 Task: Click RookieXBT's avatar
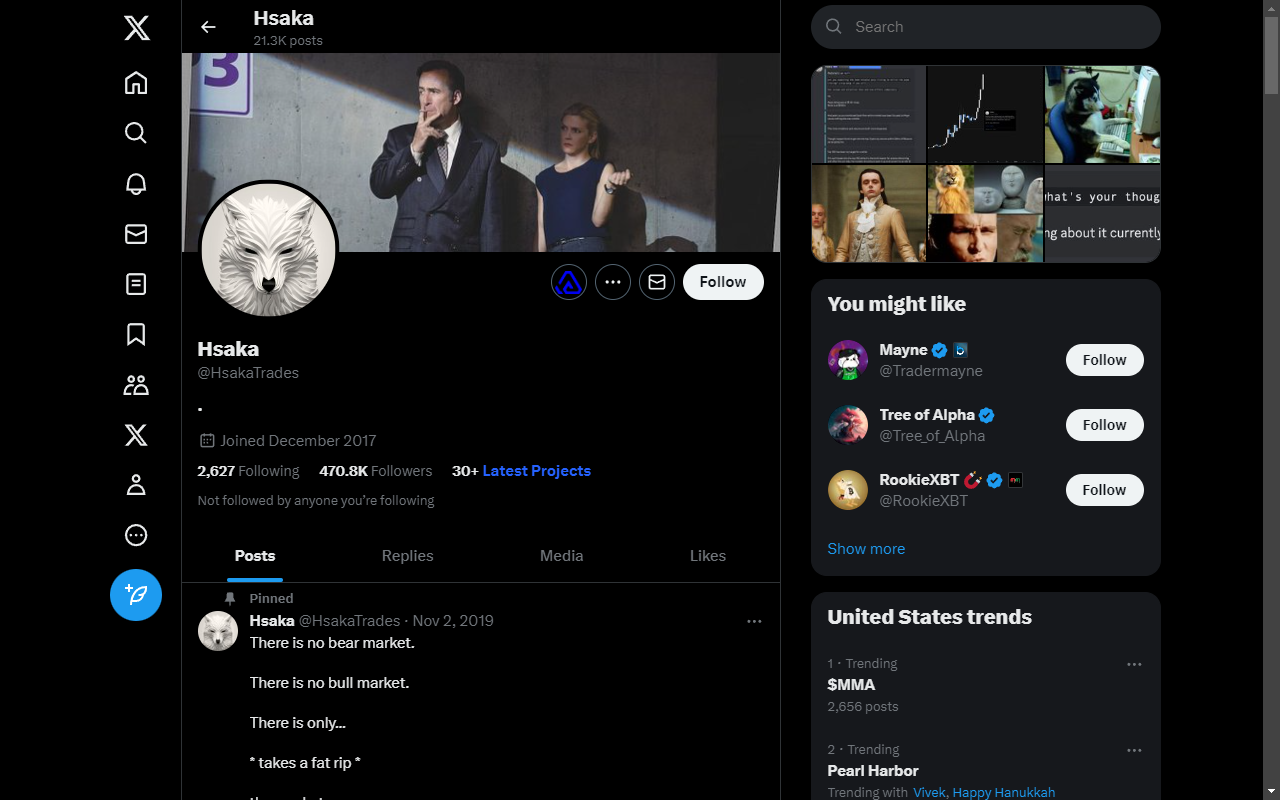pos(848,490)
